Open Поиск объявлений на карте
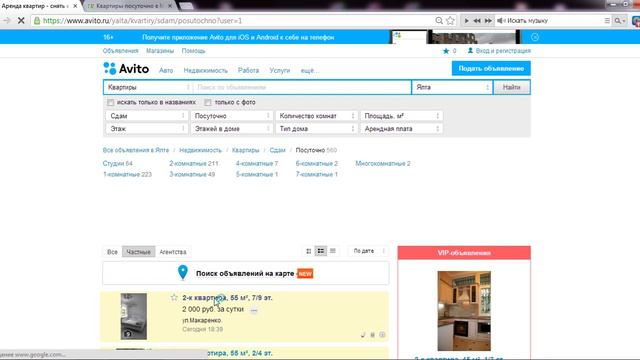 tap(245, 273)
